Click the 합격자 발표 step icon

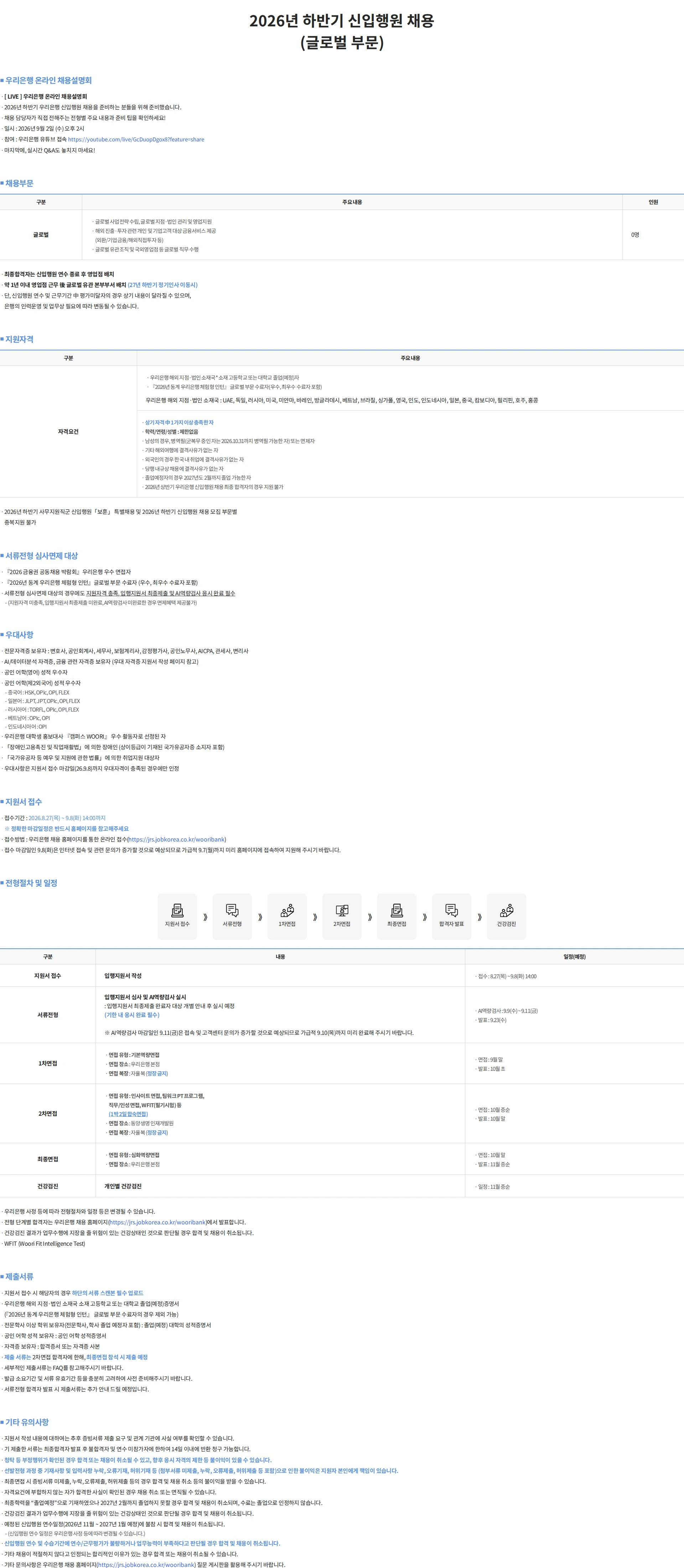click(451, 916)
